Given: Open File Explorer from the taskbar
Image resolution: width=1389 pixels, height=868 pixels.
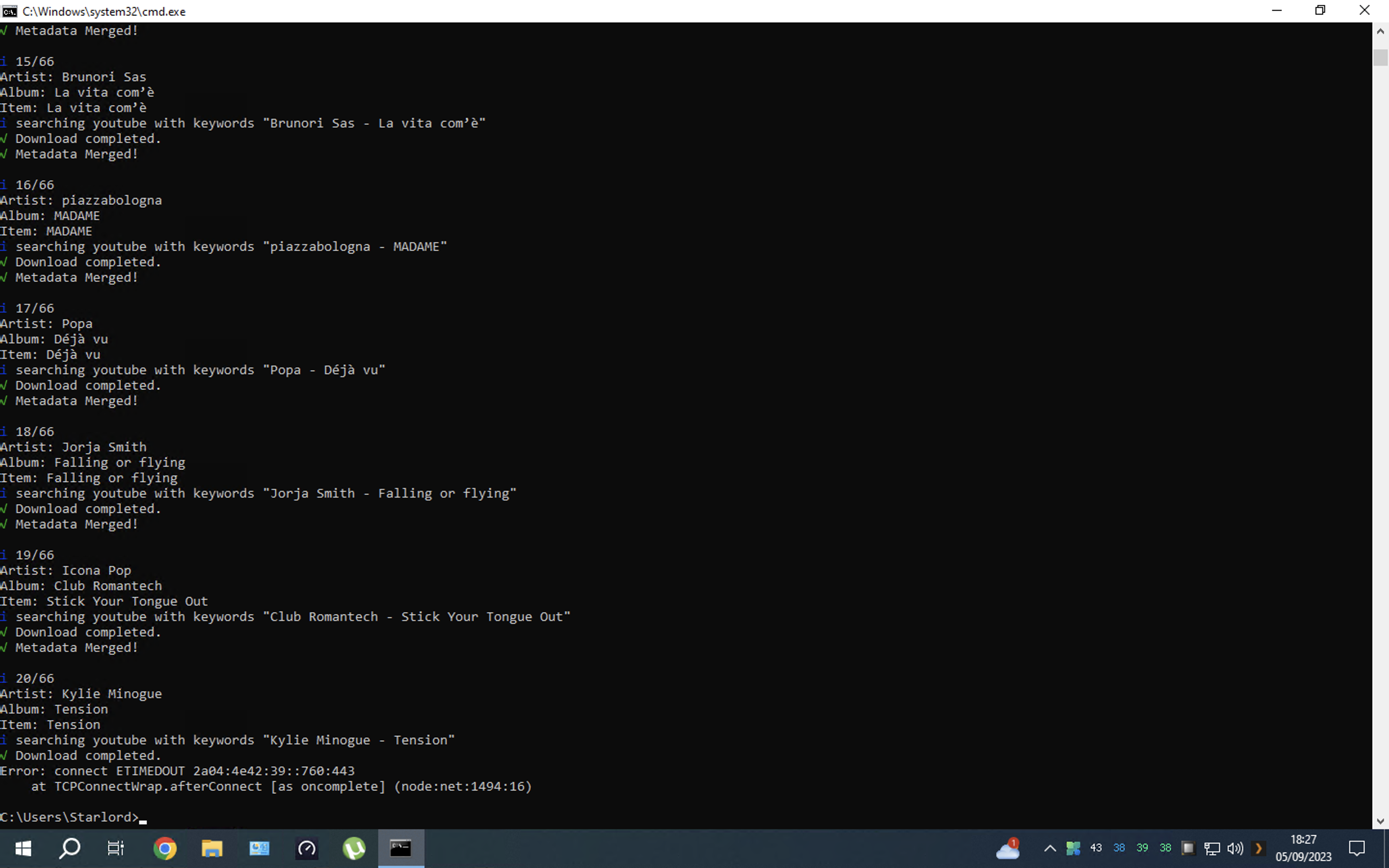Looking at the screenshot, I should click(212, 849).
